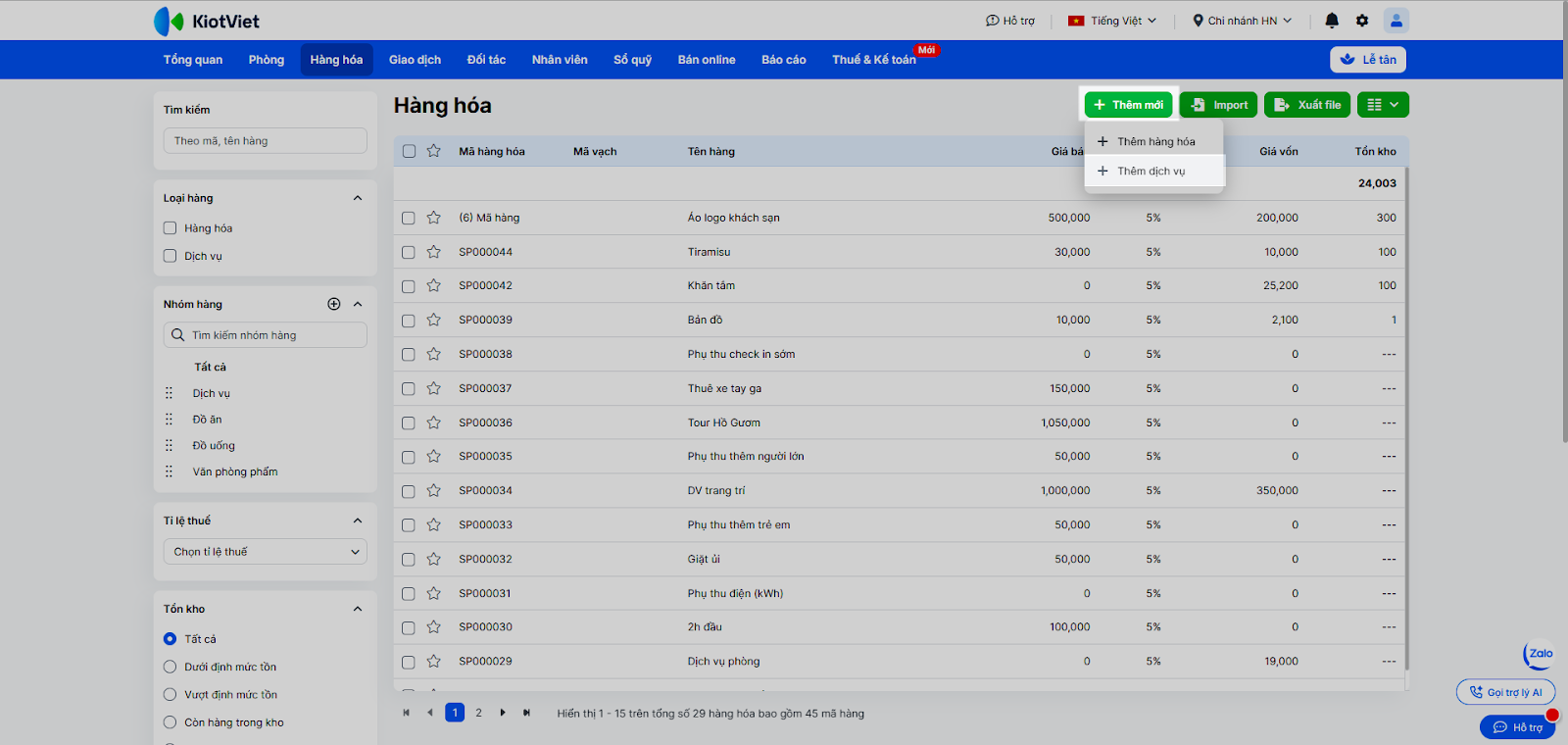
Task: Choose Thêm hàng hóa from the menu
Action: tap(1154, 141)
